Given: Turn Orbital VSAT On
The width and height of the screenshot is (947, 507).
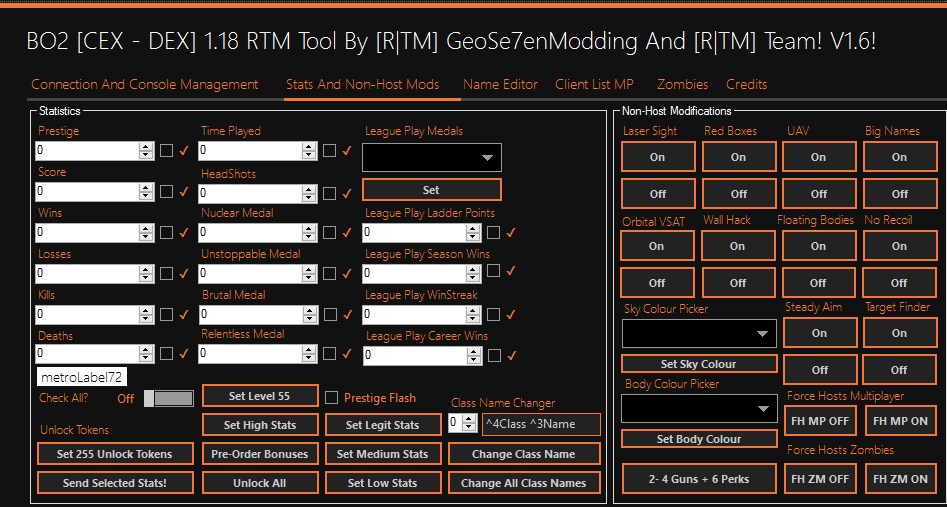Looking at the screenshot, I should coord(657,246).
